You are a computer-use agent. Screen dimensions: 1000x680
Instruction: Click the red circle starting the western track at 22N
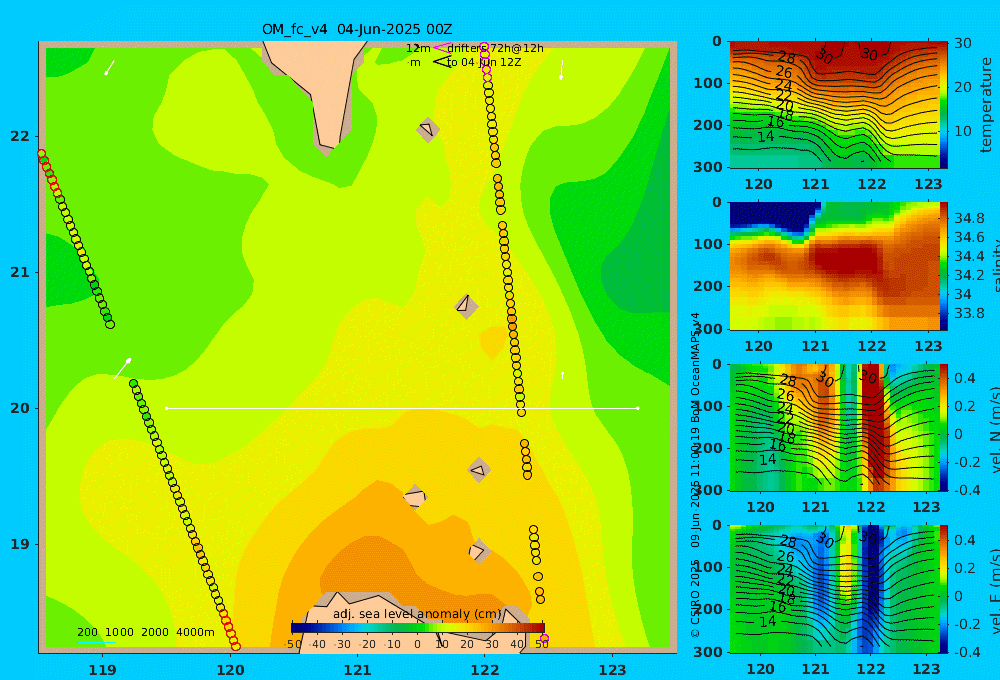click(x=41, y=154)
